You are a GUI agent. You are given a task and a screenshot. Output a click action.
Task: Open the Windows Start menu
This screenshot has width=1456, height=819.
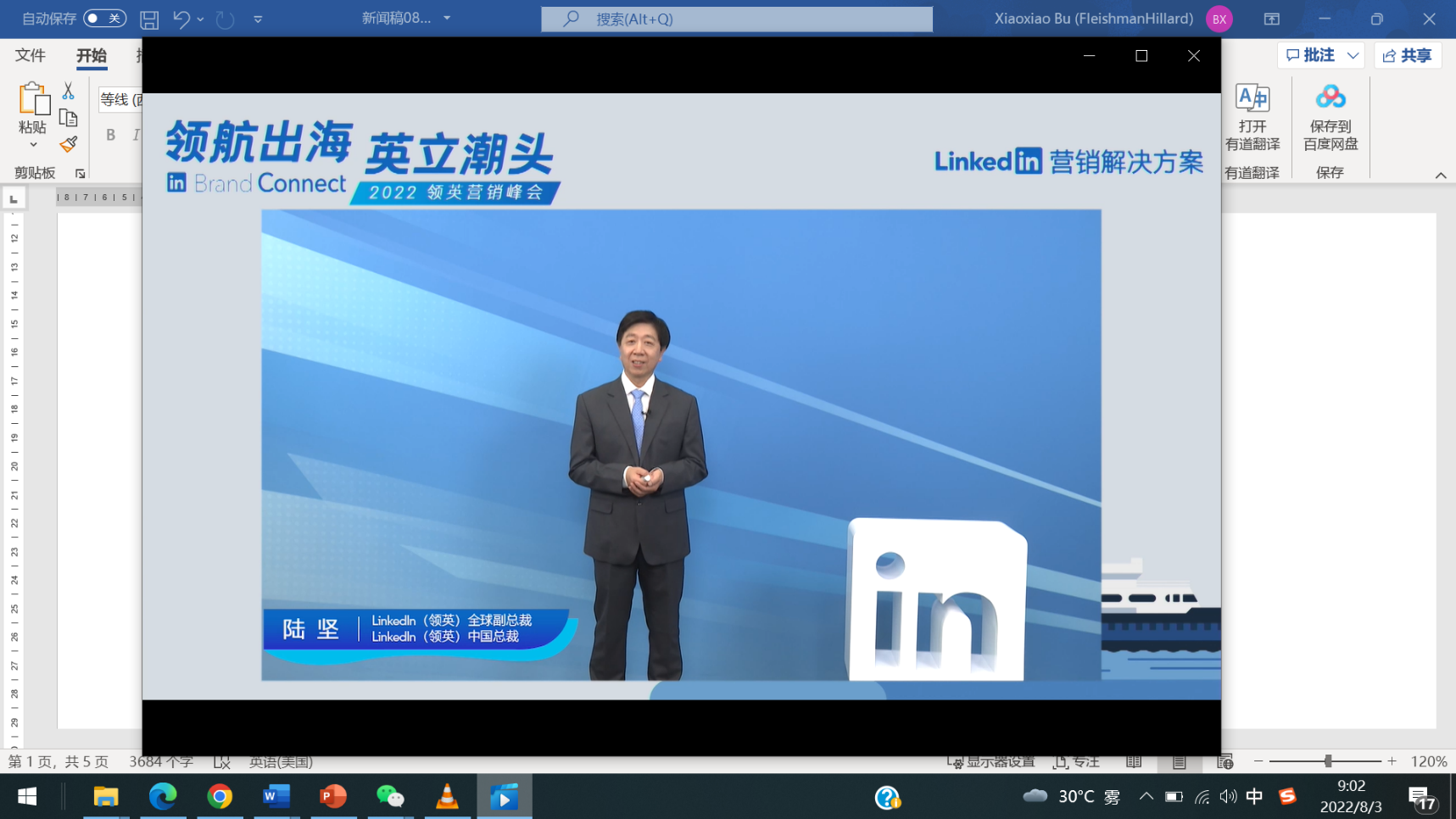pos(27,797)
